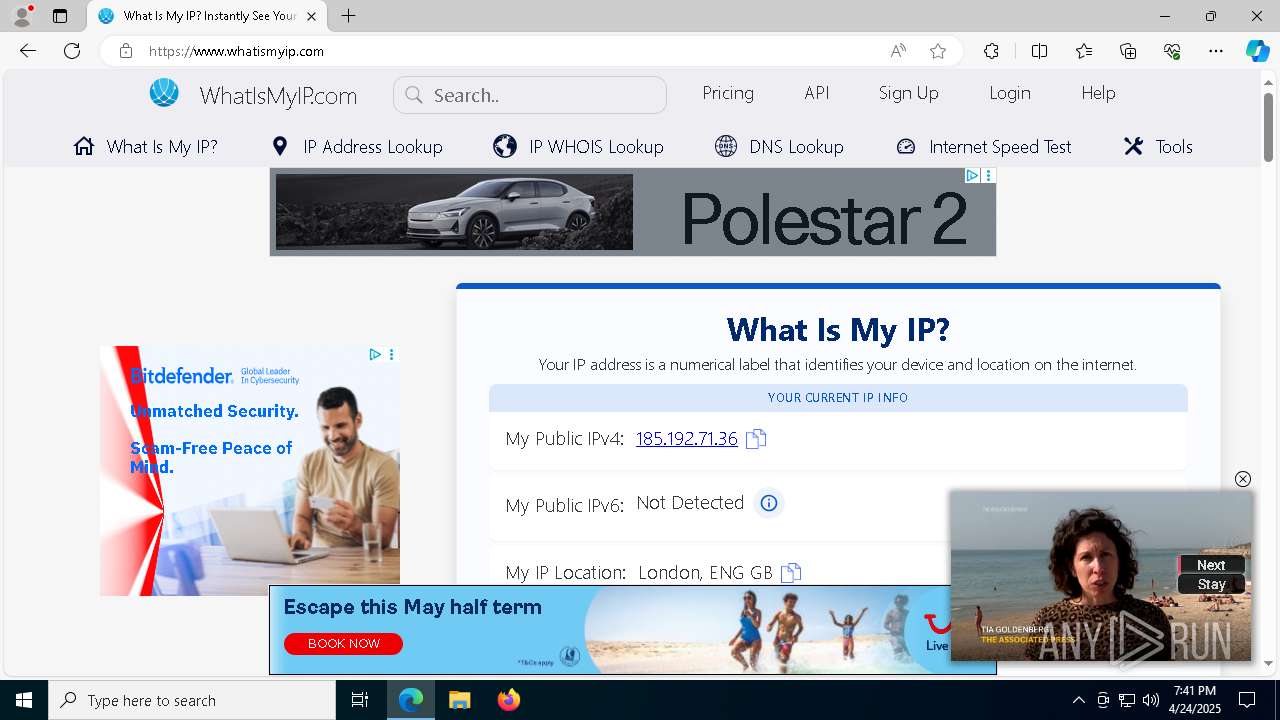Open the Polestar 2 banner ad
The width and height of the screenshot is (1280, 720).
[633, 212]
